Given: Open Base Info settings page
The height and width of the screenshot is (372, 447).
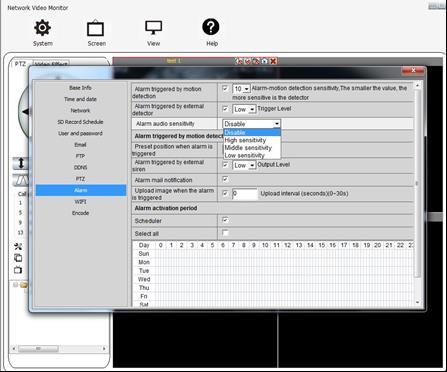Looking at the screenshot, I should [x=80, y=88].
